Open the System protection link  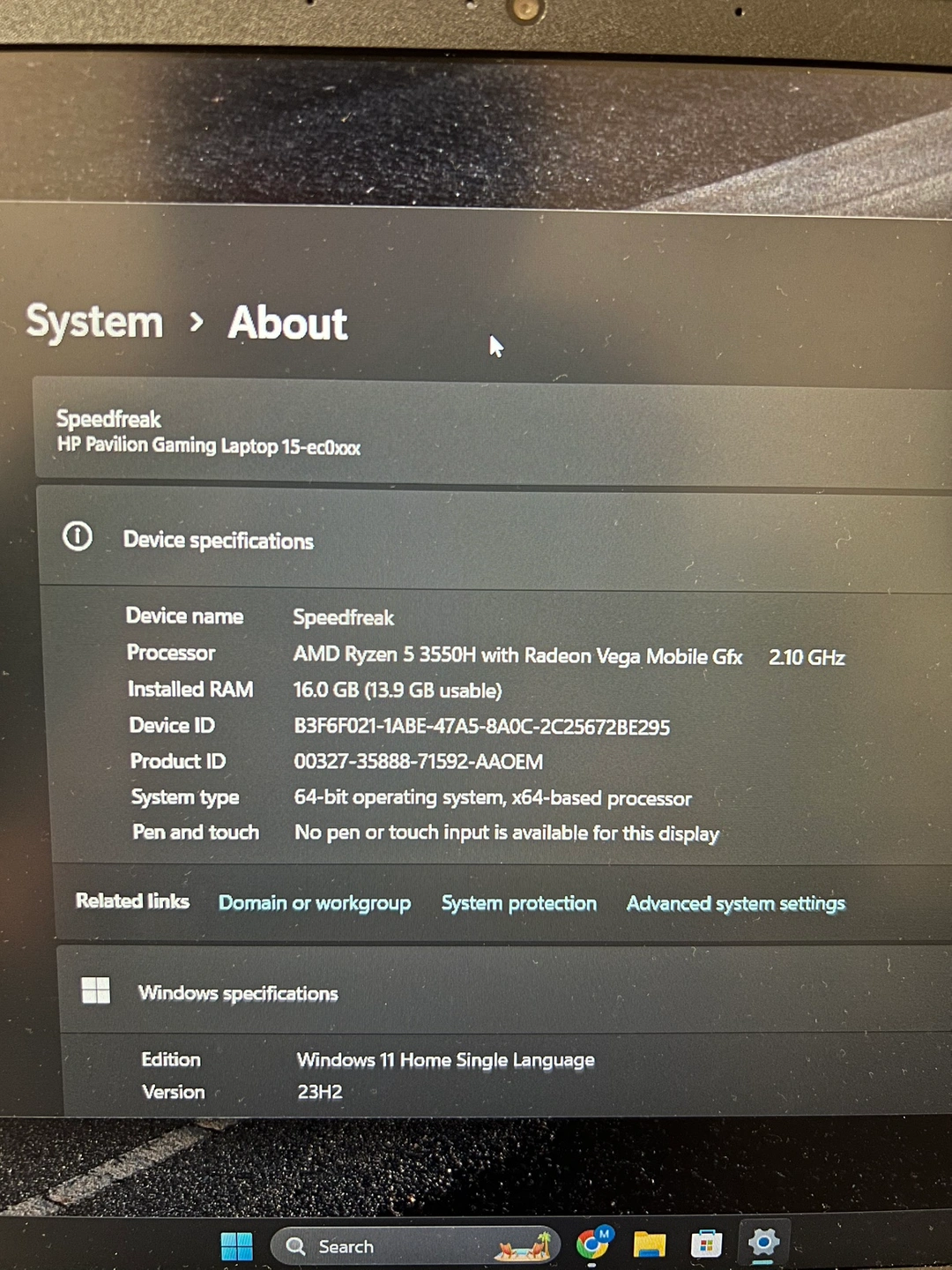point(518,903)
